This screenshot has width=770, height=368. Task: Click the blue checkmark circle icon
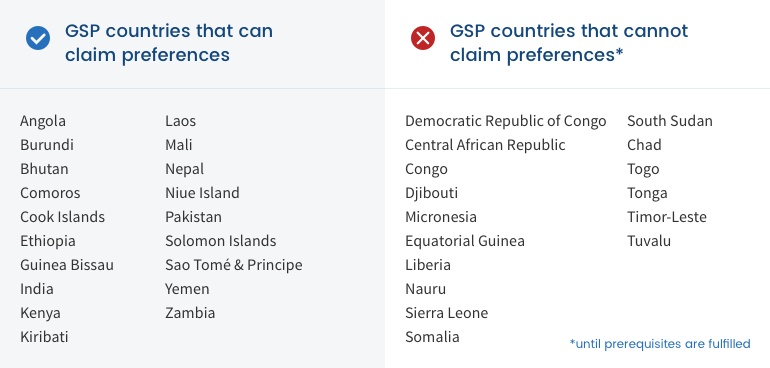(x=38, y=38)
